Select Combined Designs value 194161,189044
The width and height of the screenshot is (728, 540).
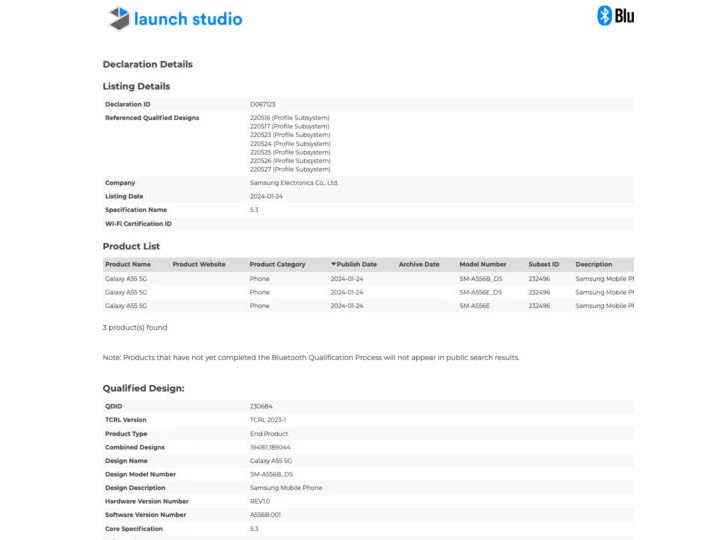coord(270,447)
